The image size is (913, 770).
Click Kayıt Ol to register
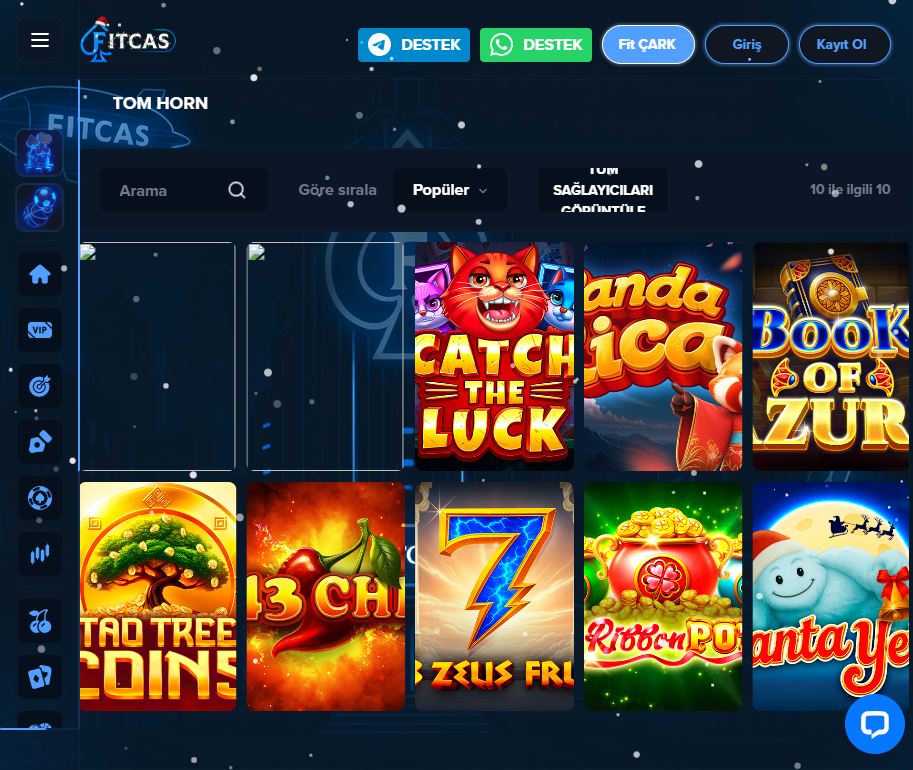pos(844,44)
